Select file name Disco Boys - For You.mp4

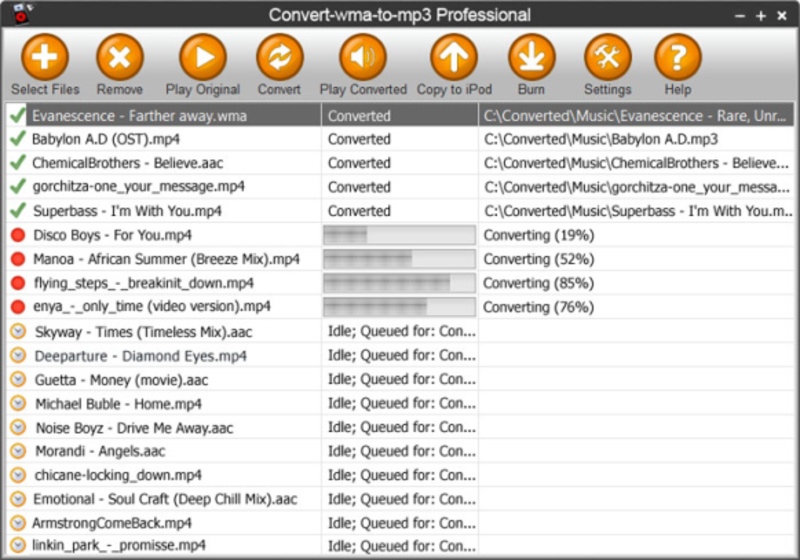(112, 235)
